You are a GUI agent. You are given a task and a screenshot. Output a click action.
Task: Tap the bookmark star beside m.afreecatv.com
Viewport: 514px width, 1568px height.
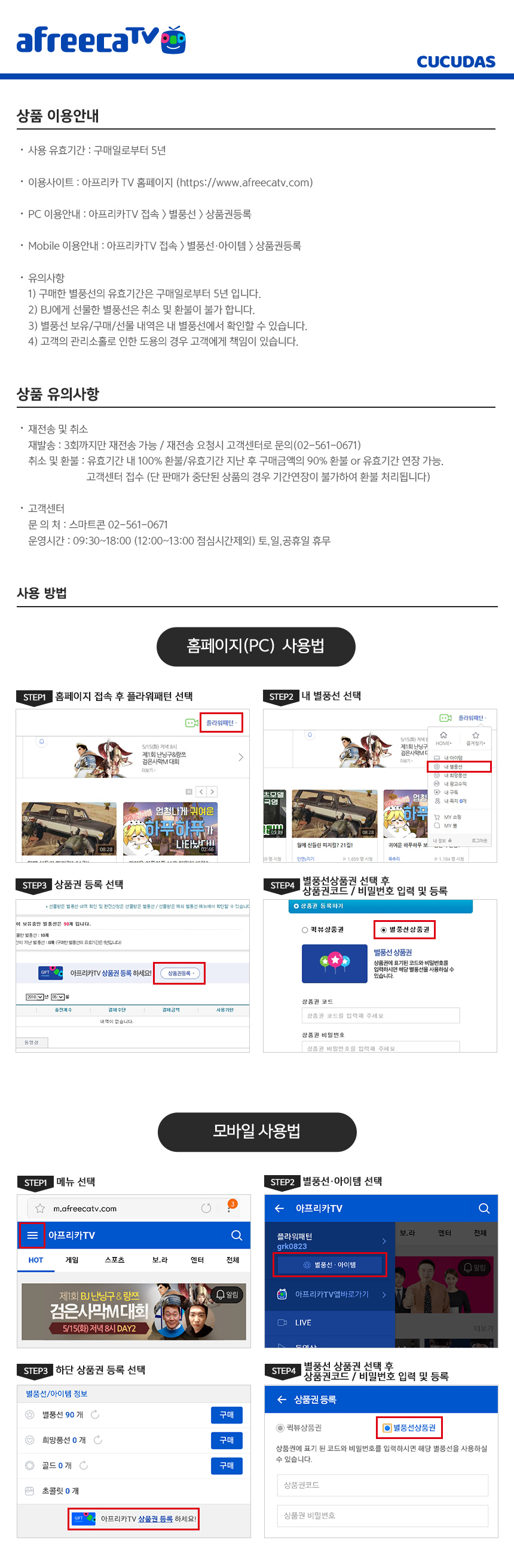pyautogui.click(x=40, y=1208)
